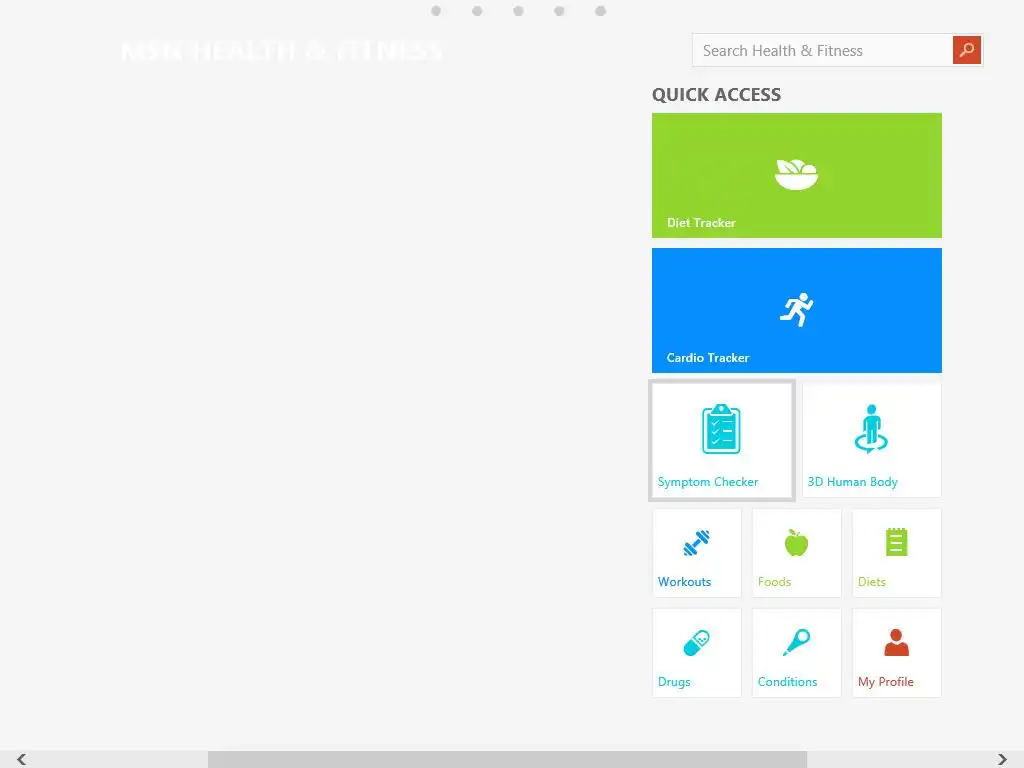Open the Diets notepad tile

point(897,553)
